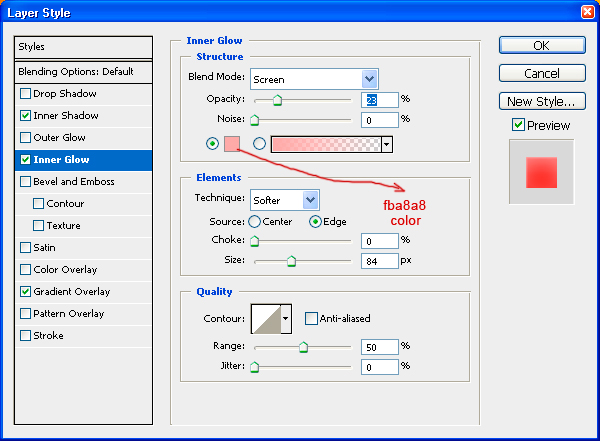Choose Center as the glow source

(x=254, y=222)
